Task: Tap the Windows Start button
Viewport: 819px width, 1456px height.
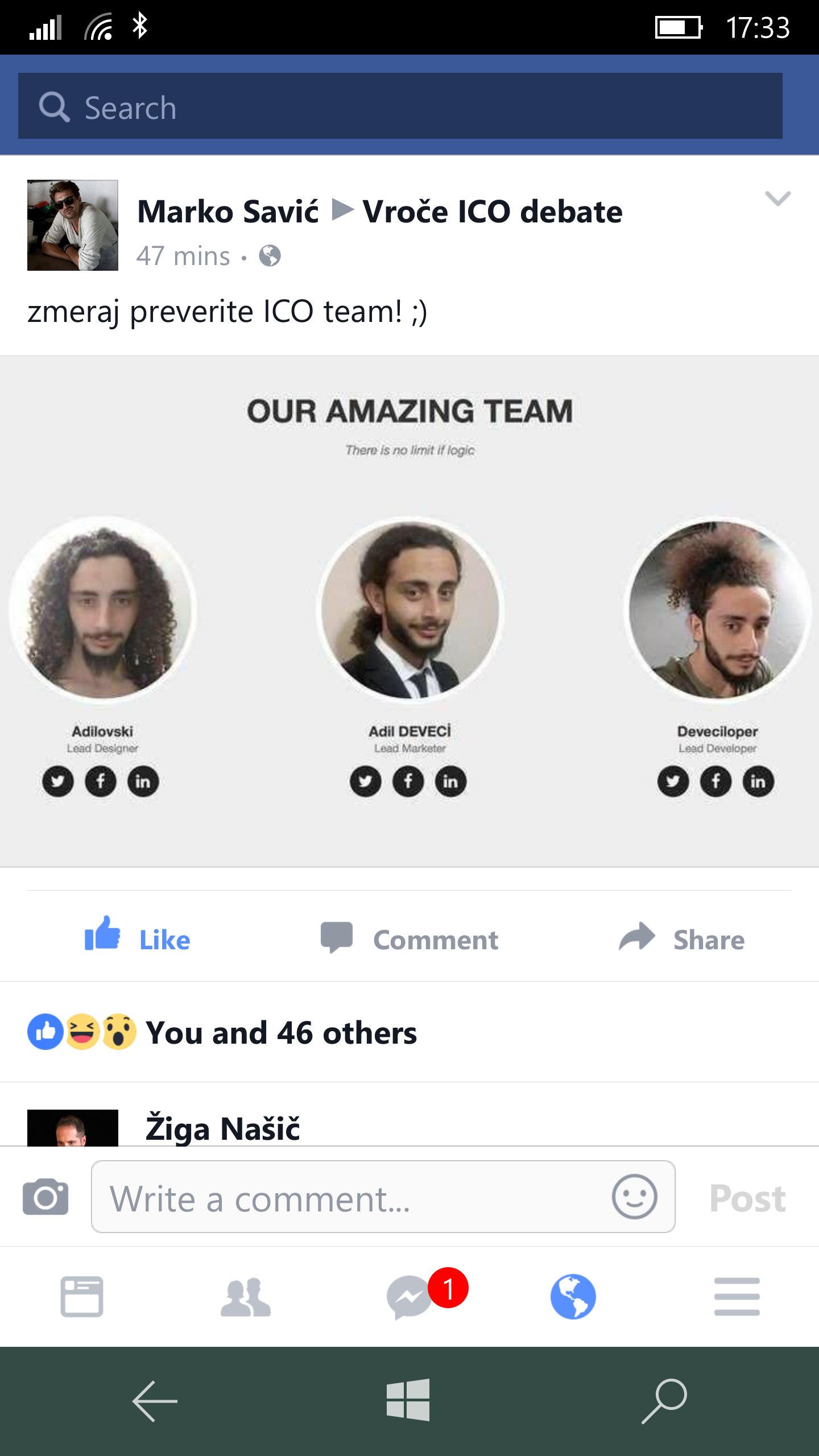Action: click(408, 1400)
